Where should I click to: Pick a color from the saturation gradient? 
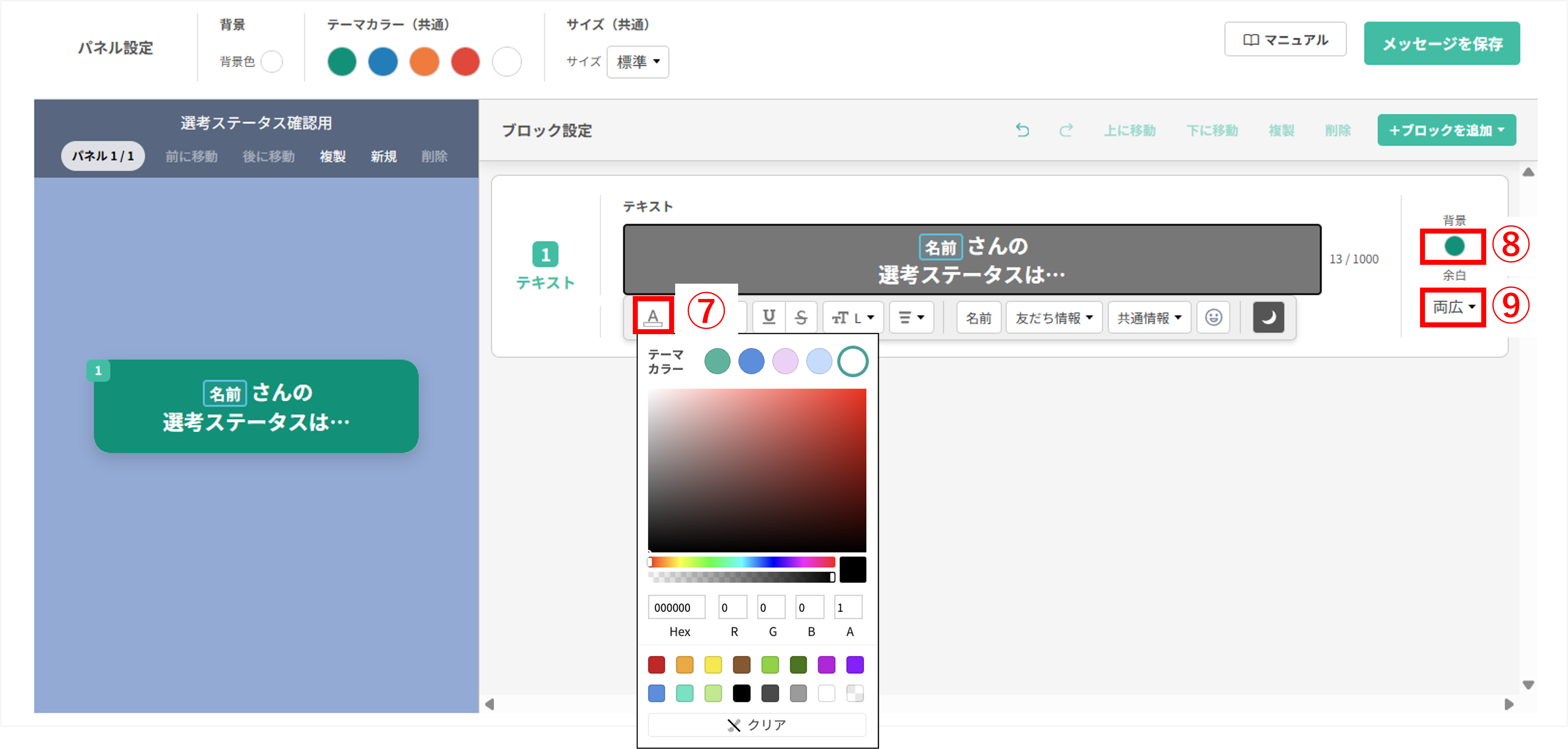coord(757,469)
